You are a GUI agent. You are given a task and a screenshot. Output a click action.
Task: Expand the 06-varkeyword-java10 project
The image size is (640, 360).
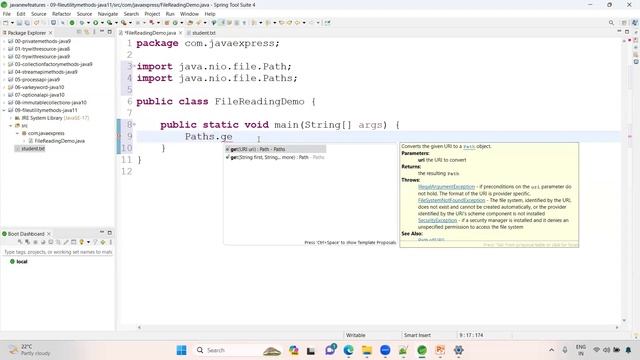pos(4,87)
